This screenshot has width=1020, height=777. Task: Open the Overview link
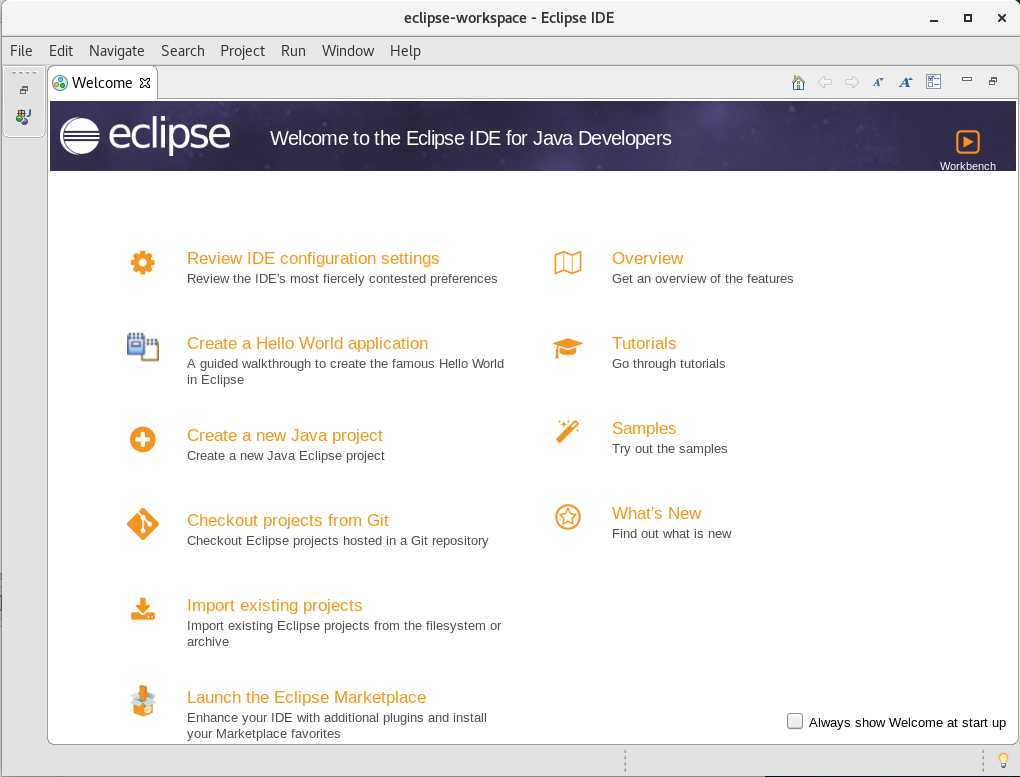pos(647,258)
